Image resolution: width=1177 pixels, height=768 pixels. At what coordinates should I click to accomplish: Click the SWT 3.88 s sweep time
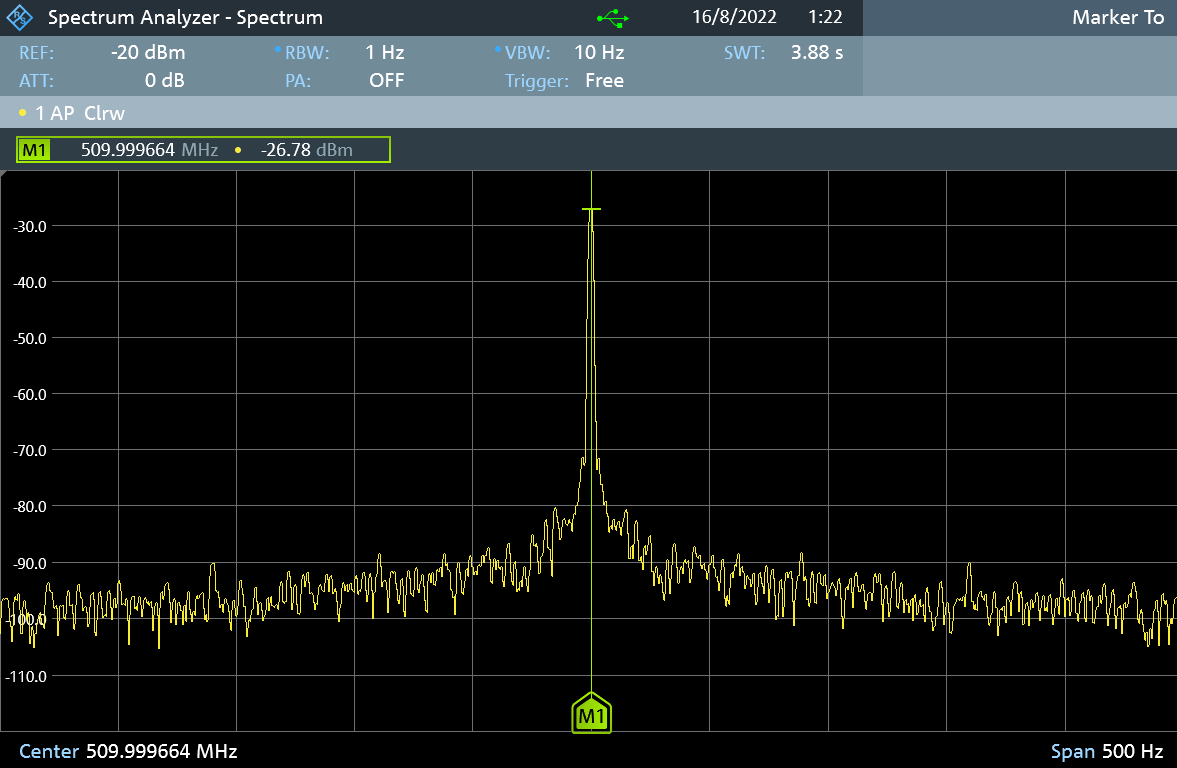click(816, 53)
